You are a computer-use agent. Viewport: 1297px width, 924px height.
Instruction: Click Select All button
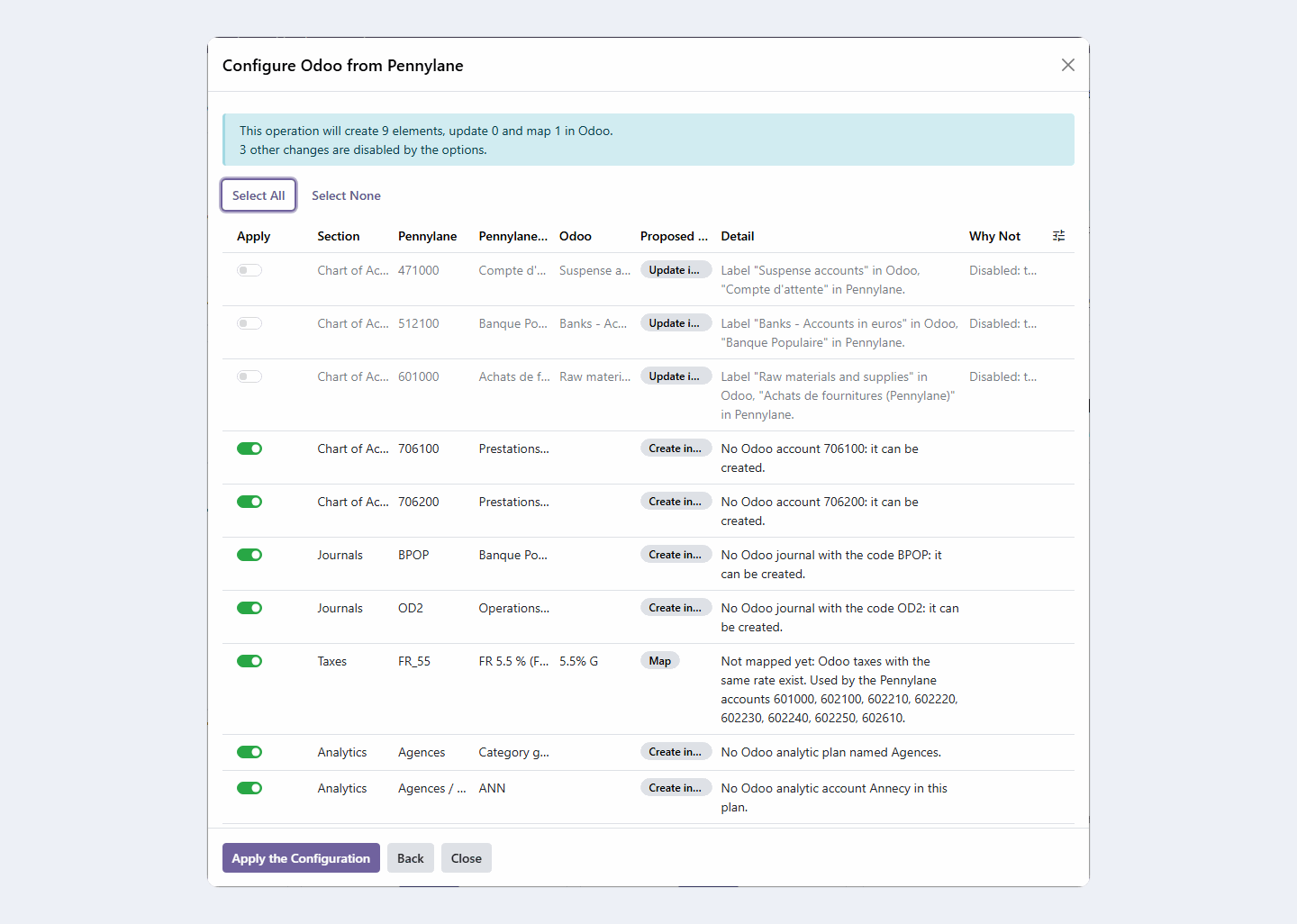pos(258,195)
